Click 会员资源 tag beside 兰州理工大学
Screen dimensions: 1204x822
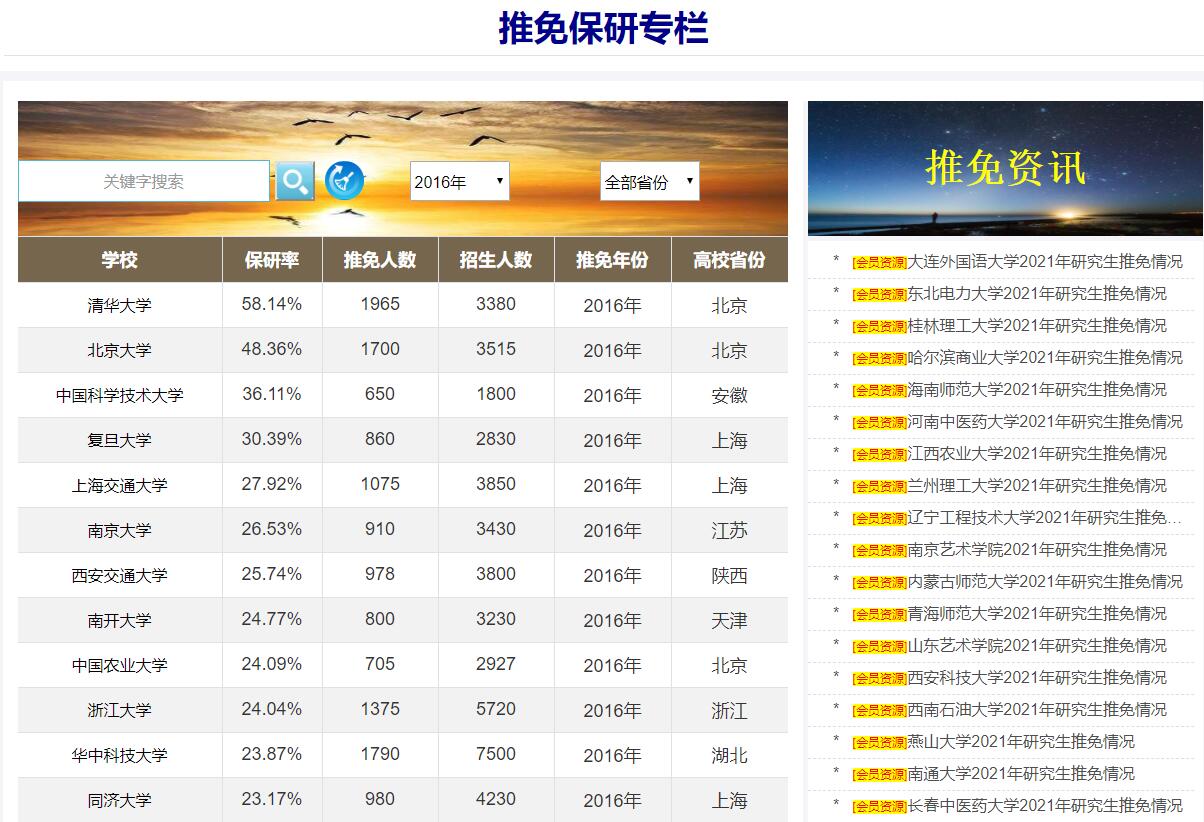pyautogui.click(x=879, y=487)
